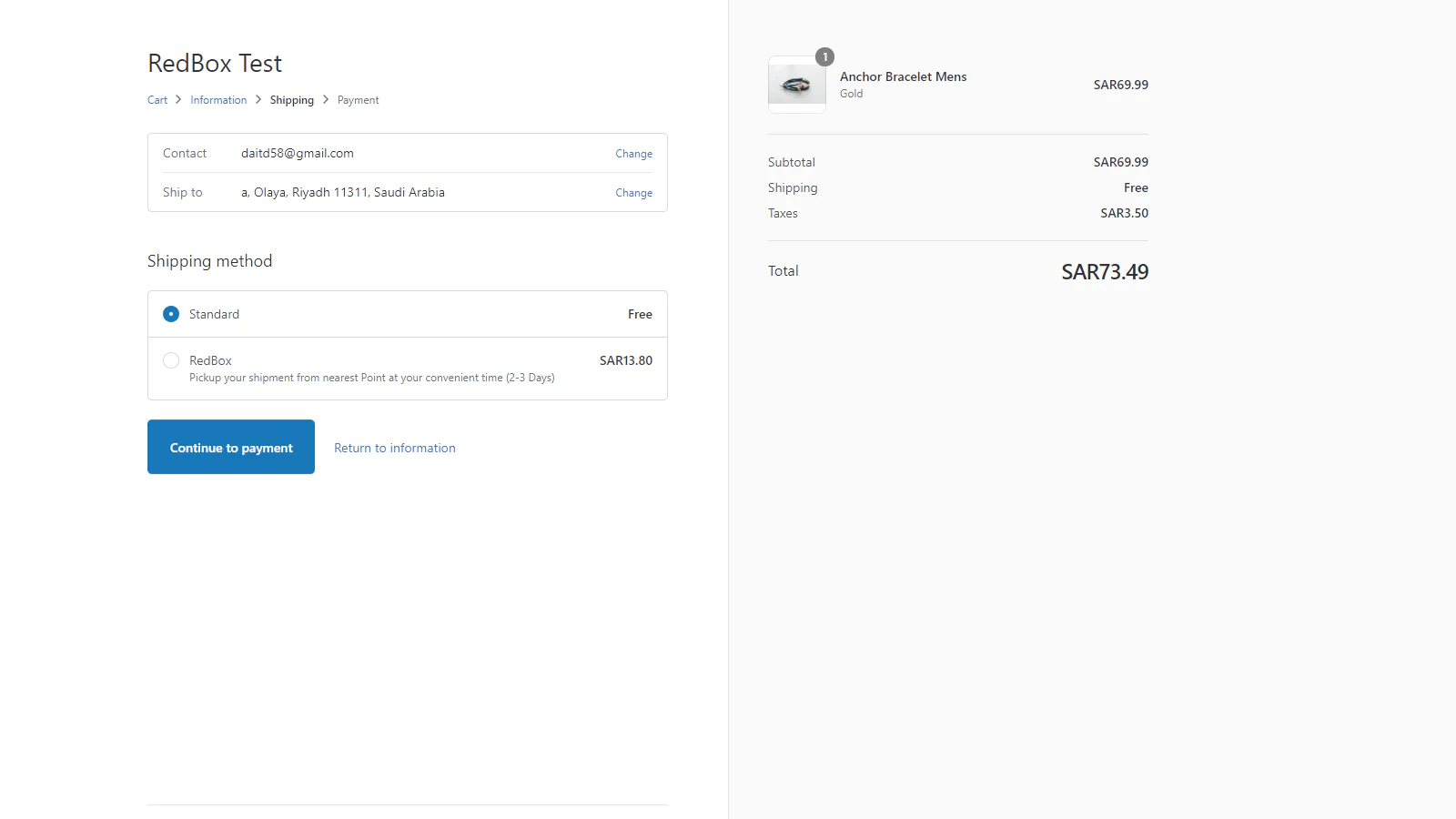Click the Anchor Bracelet Mens product name

point(904,76)
